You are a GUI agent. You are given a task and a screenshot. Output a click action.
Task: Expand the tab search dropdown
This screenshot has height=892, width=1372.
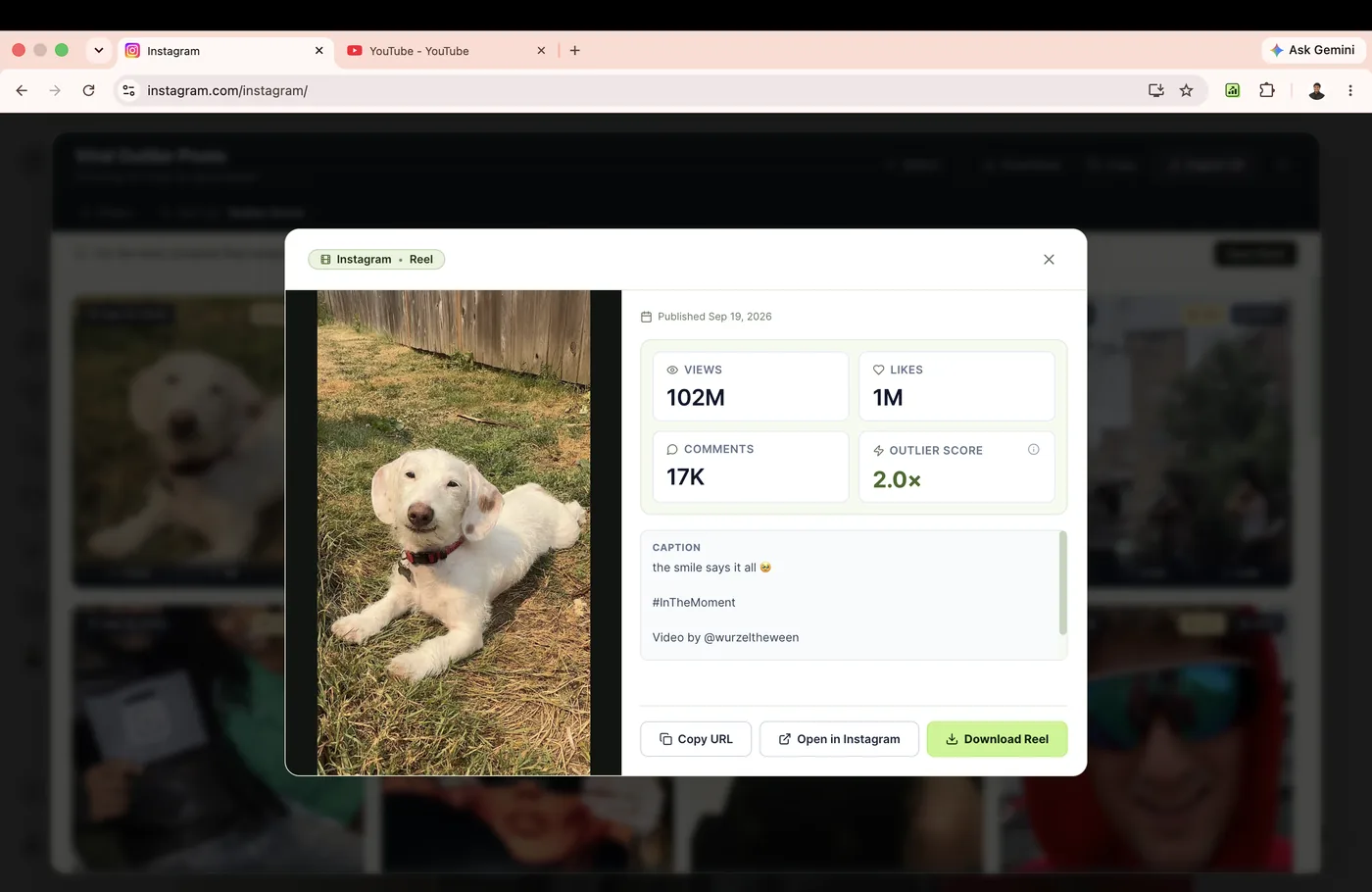(99, 51)
